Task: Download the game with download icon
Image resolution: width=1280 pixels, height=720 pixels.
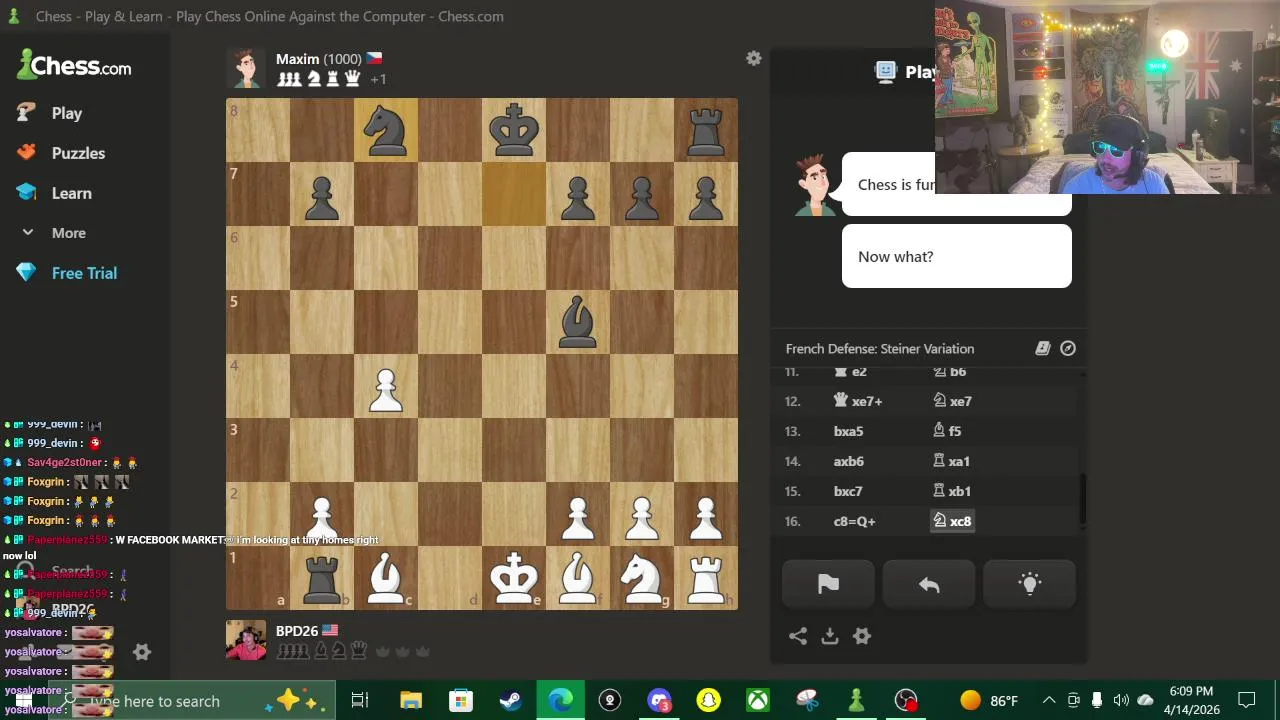Action: tap(830, 636)
